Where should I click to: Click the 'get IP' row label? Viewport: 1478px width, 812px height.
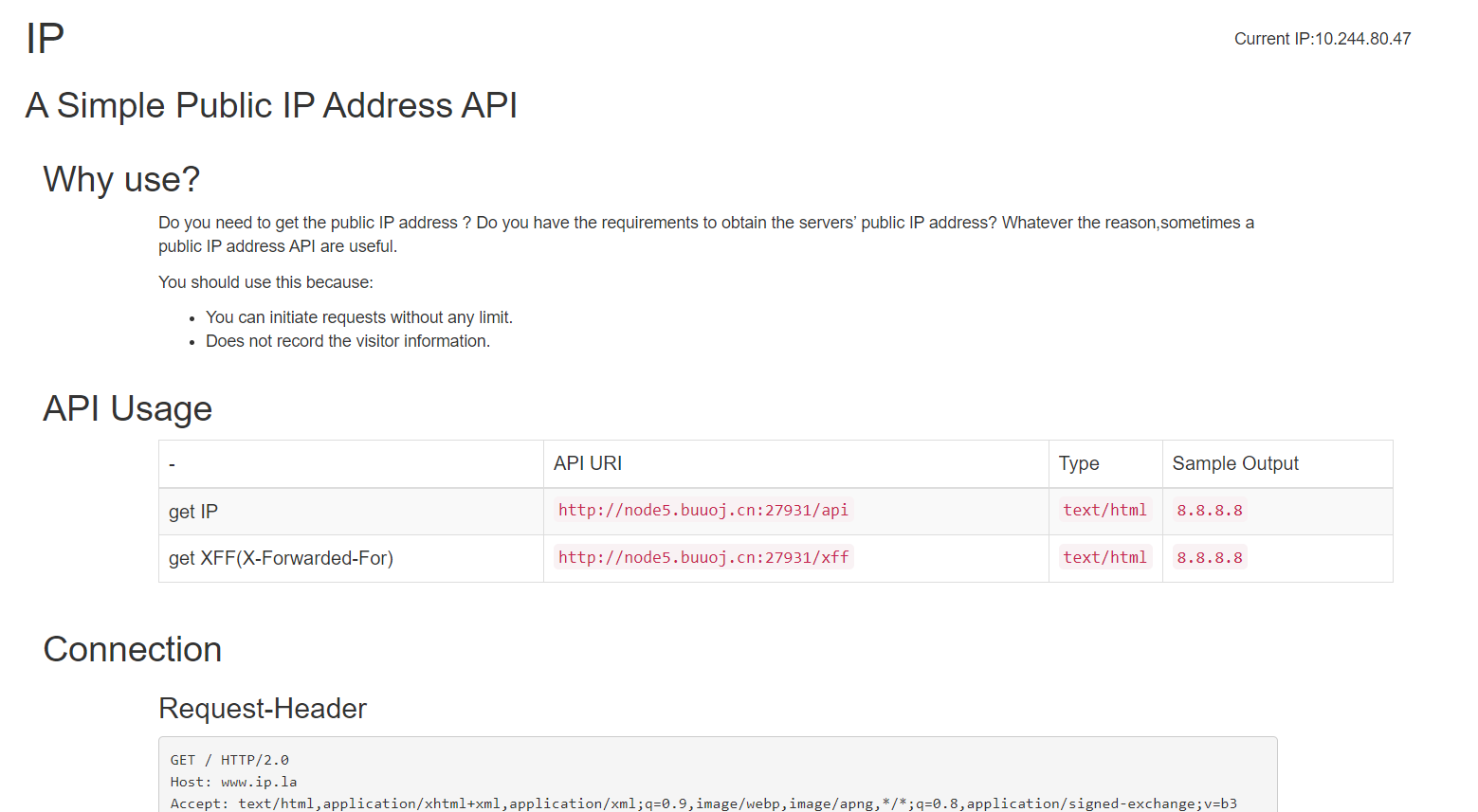(193, 512)
